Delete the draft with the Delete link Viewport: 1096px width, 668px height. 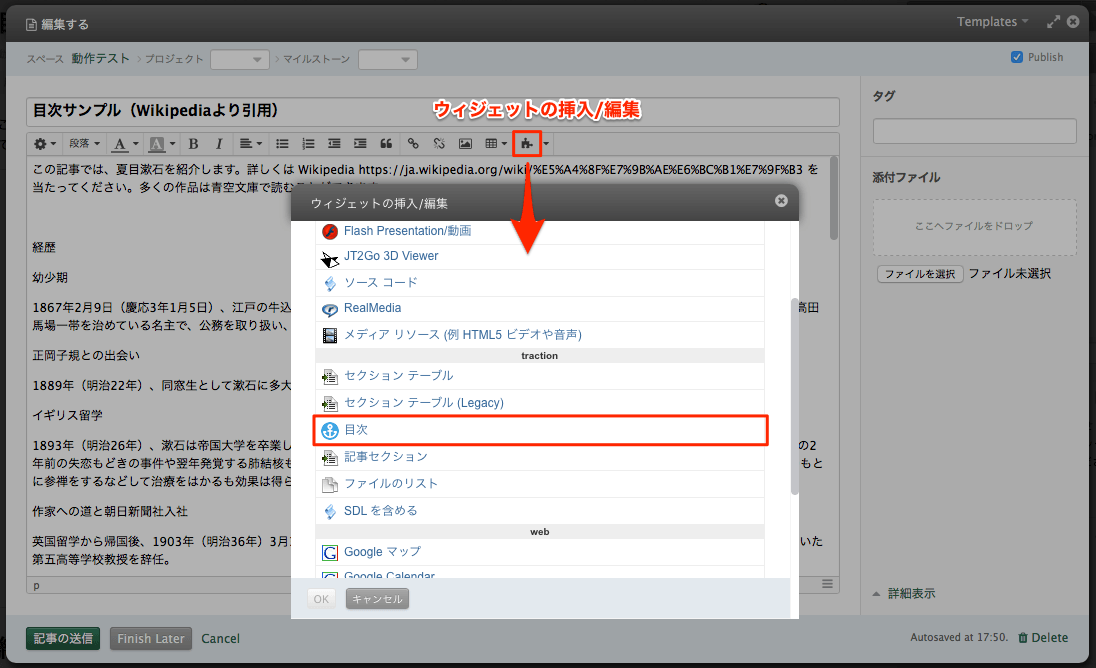[x=1043, y=637]
